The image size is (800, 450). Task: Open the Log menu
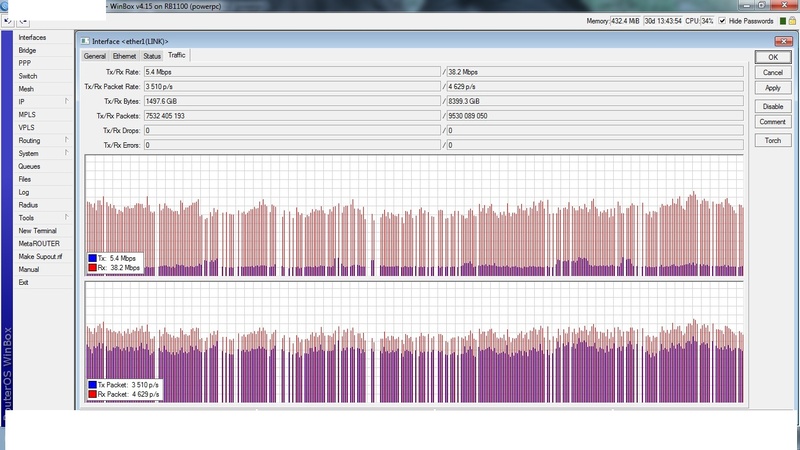click(x=23, y=192)
